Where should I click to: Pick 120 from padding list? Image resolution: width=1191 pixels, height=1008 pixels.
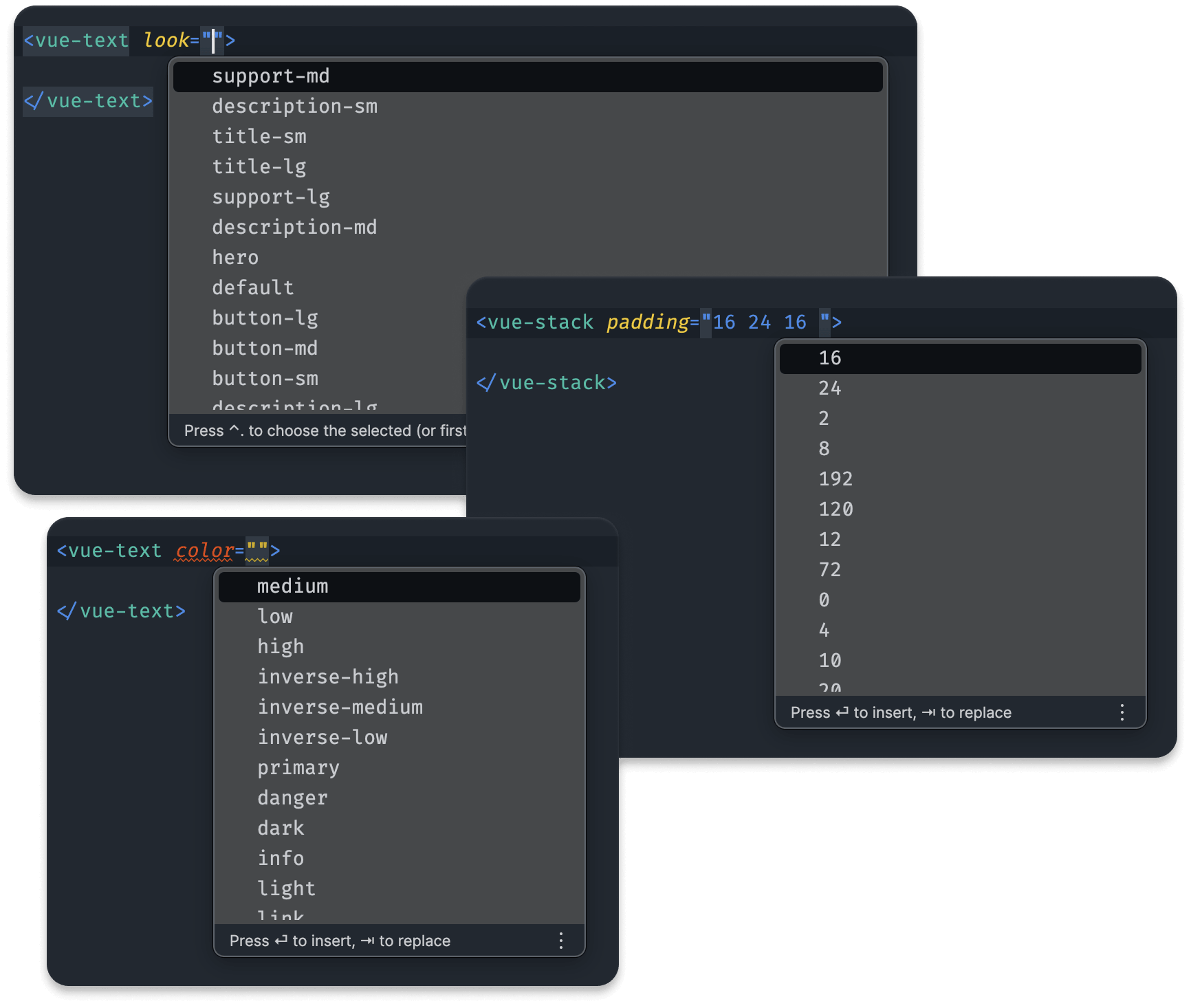tap(961, 510)
